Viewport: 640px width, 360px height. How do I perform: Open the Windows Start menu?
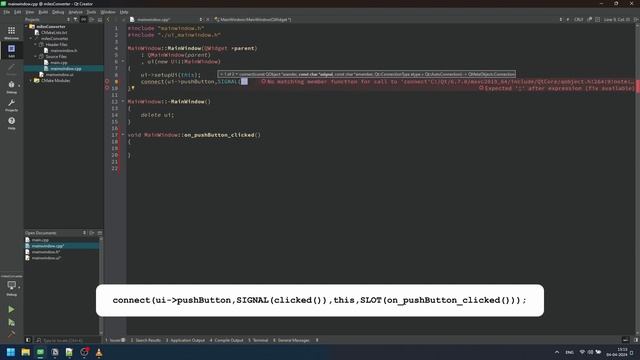tap(11, 352)
